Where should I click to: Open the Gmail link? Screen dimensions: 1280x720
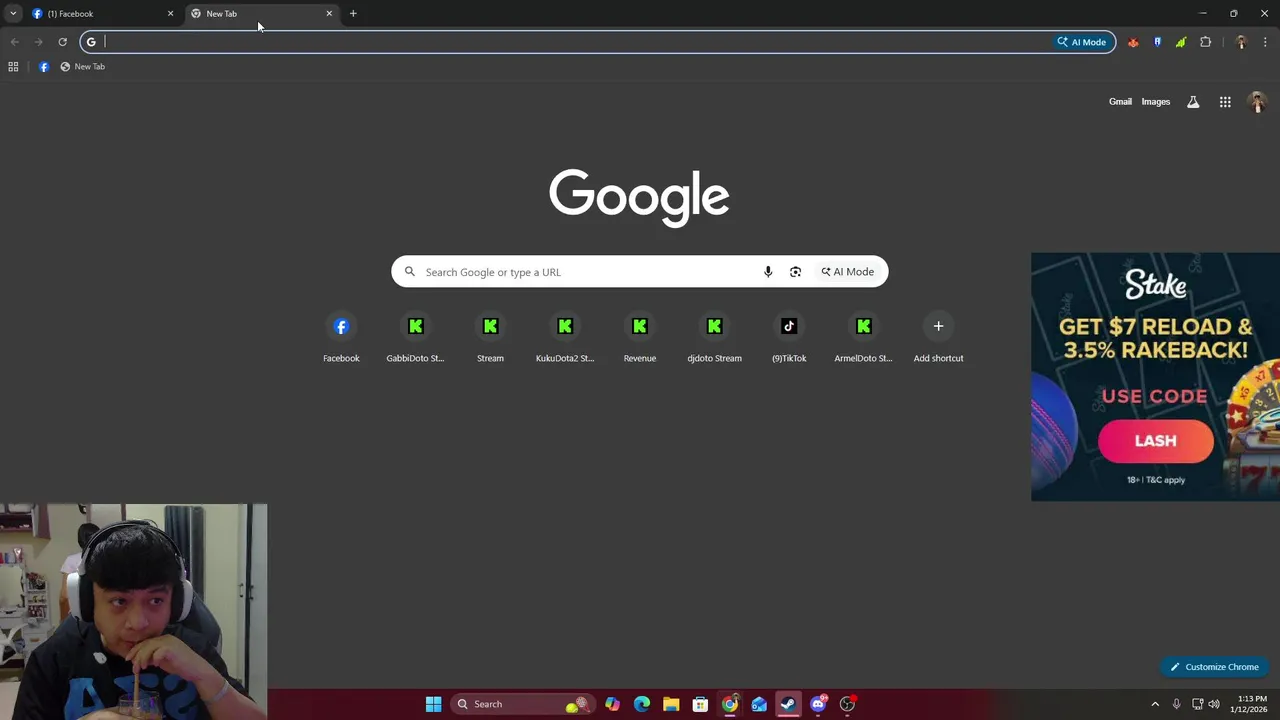[x=1120, y=102]
